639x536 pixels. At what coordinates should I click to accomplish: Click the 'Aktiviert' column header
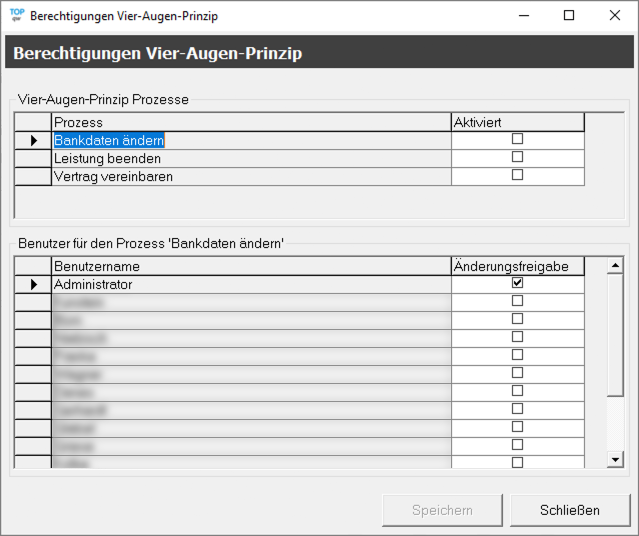click(517, 122)
